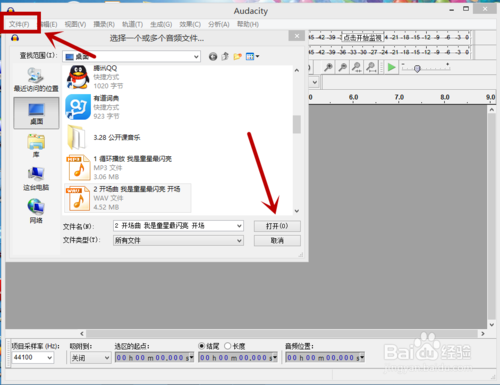
Task: Click horizontal scrollbar left arrow
Action: click(82, 333)
